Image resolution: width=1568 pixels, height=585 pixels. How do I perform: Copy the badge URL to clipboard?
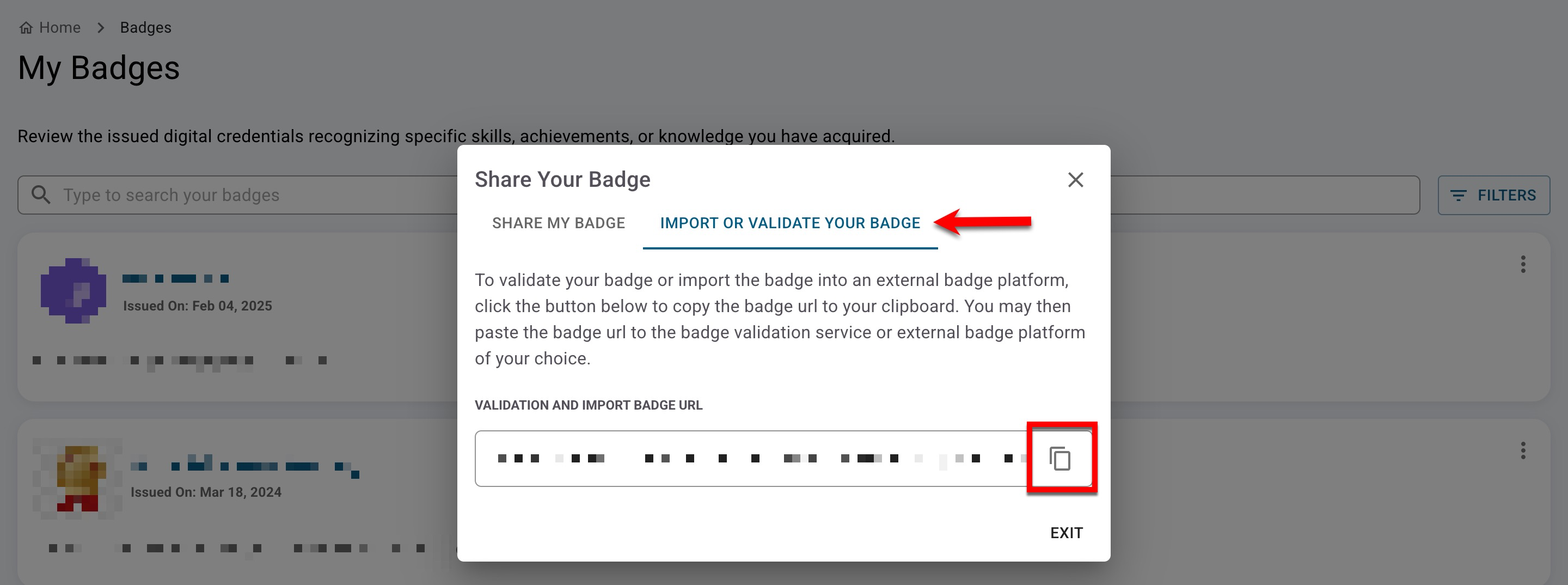tap(1059, 459)
